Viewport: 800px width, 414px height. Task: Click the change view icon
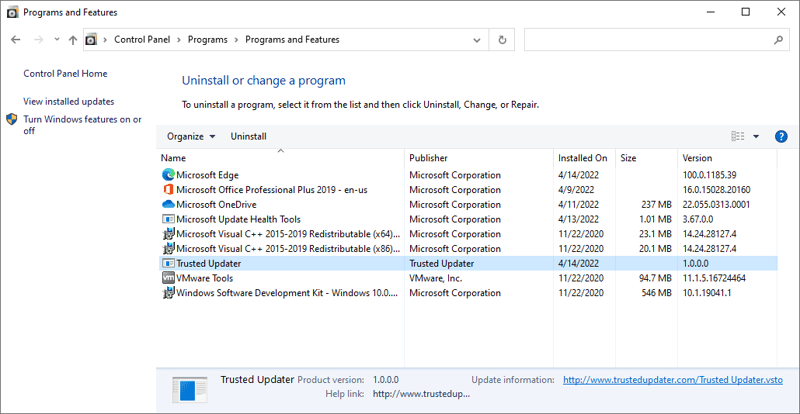[x=738, y=136]
